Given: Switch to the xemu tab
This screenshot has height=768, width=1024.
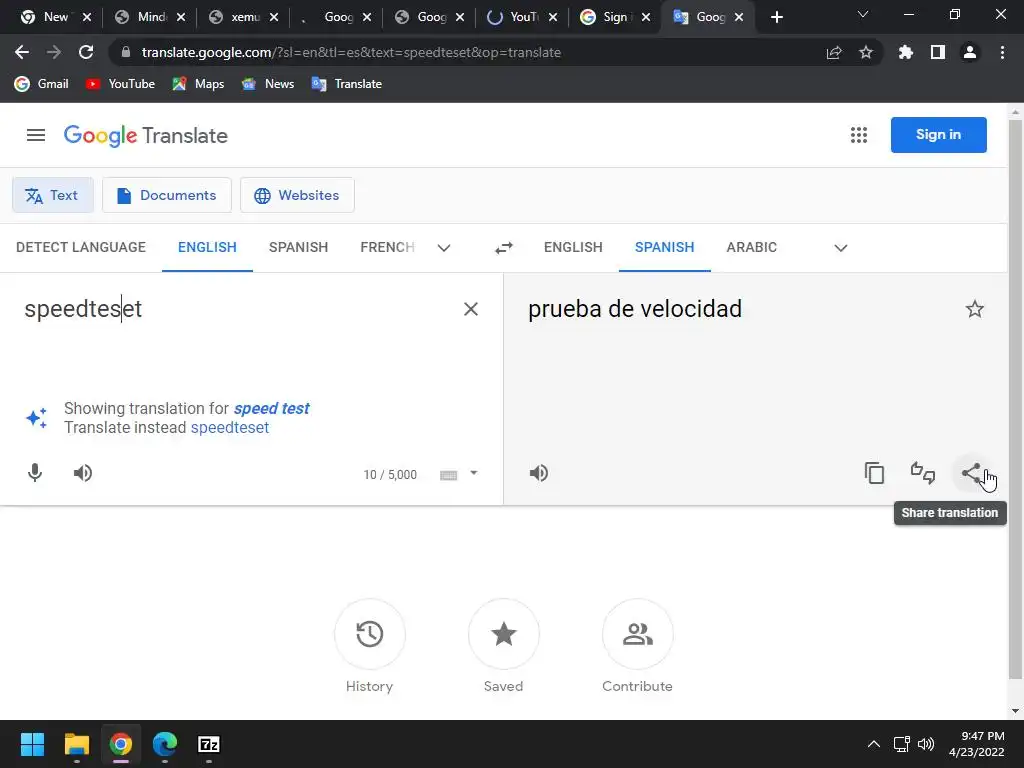Looking at the screenshot, I should pyautogui.click(x=235, y=17).
